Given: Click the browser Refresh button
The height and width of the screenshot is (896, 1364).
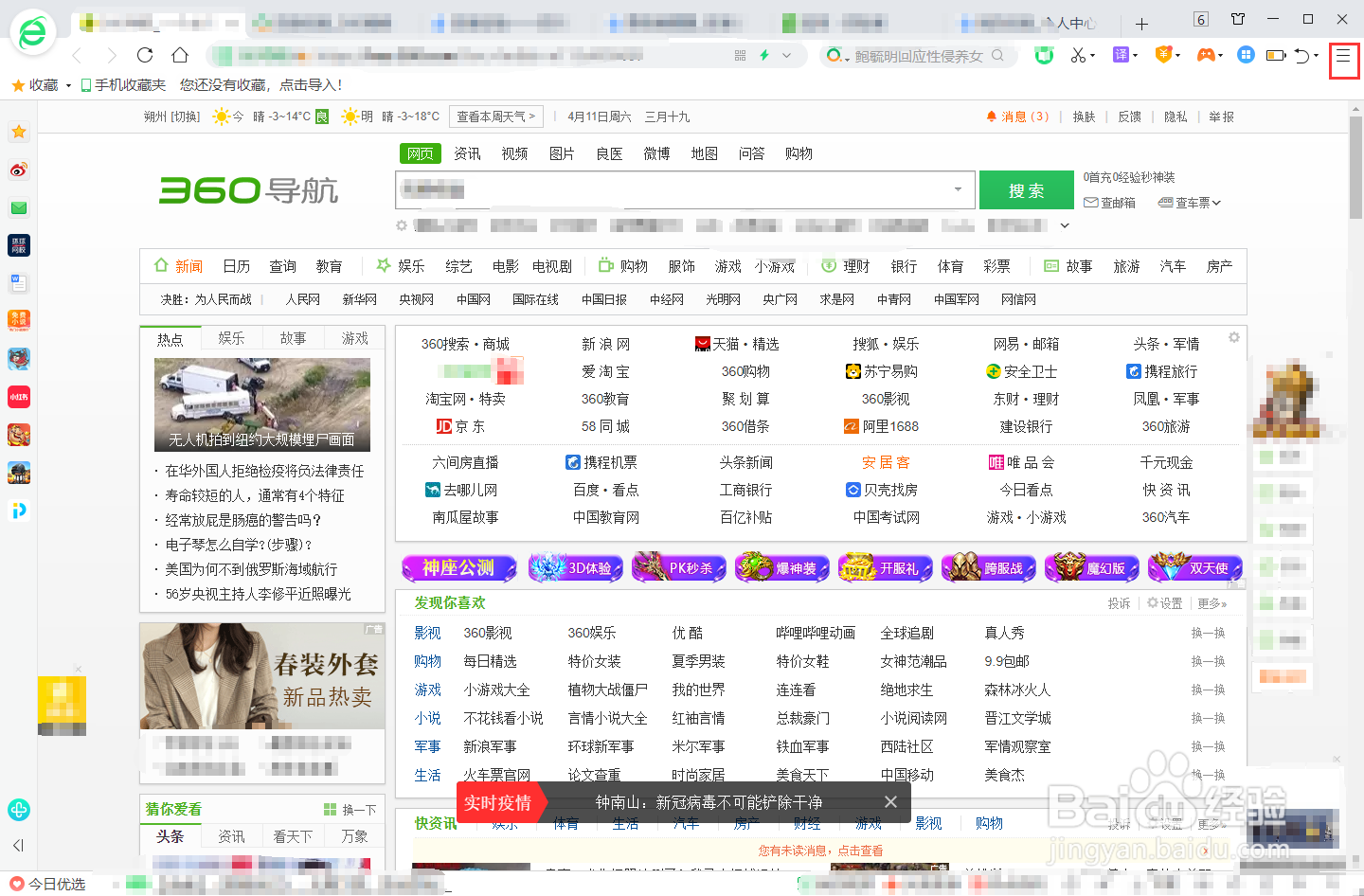Looking at the screenshot, I should 145,55.
